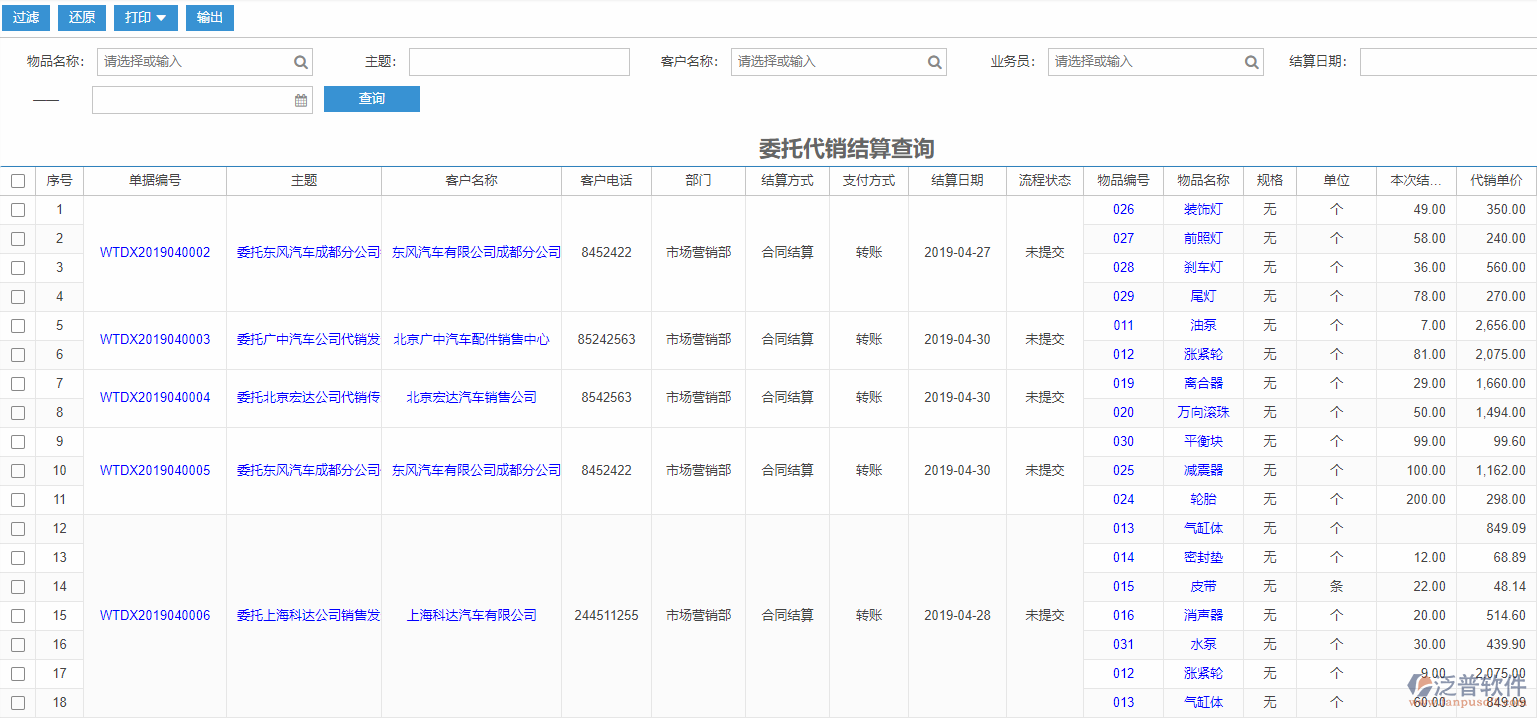This screenshot has width=1537, height=718.
Task: Click item code link 026
Action: [1123, 209]
